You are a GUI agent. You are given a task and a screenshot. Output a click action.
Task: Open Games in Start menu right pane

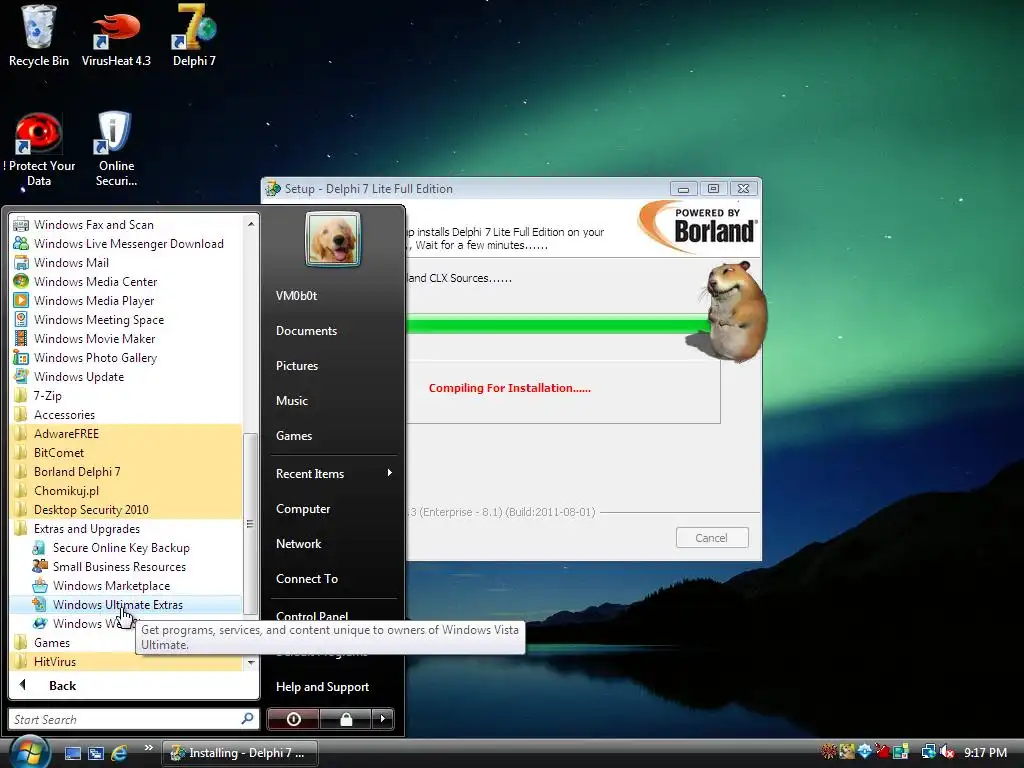pyautogui.click(x=333, y=436)
